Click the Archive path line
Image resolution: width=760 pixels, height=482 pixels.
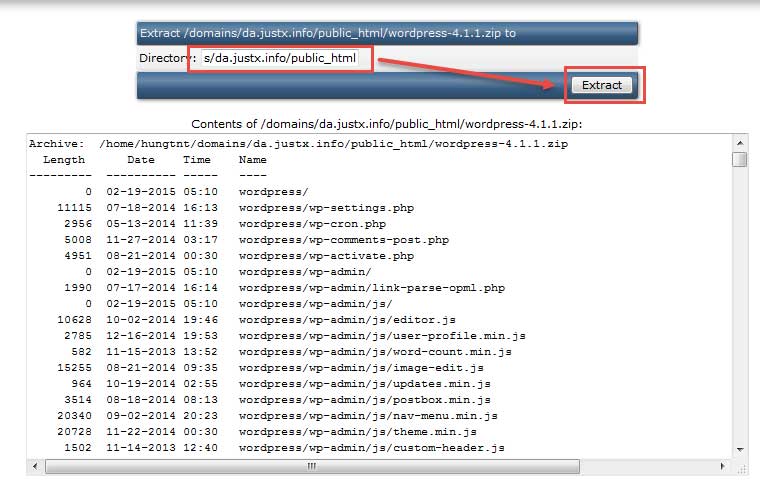[298, 144]
